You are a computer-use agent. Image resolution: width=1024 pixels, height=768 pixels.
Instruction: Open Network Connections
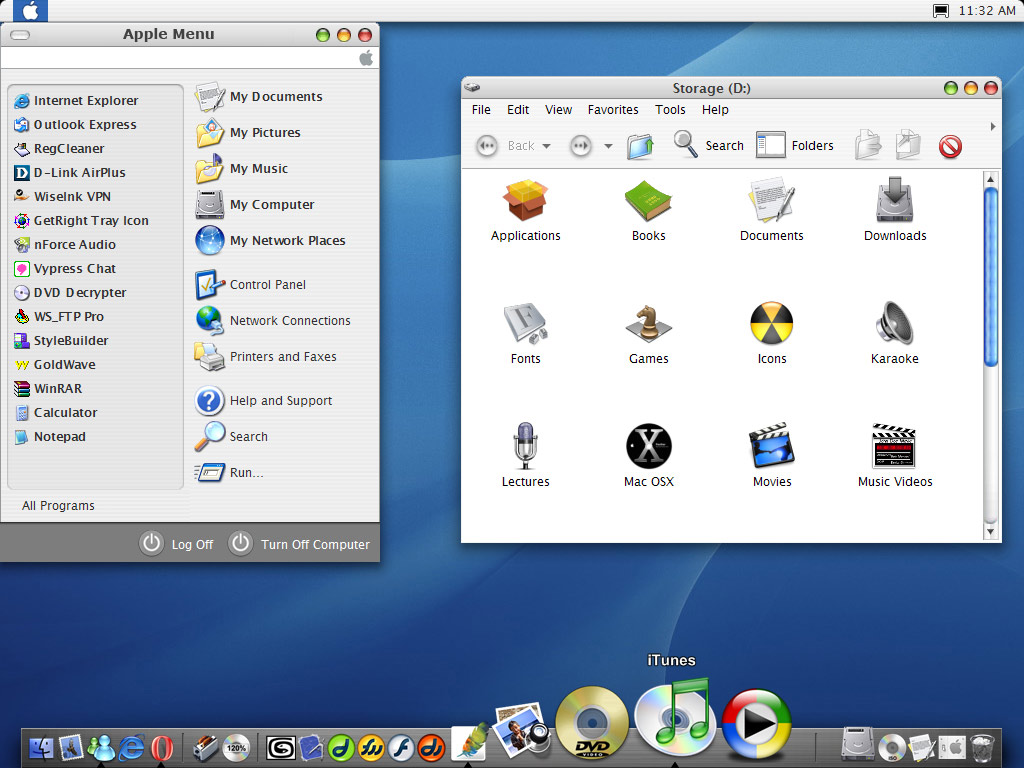pyautogui.click(x=273, y=321)
